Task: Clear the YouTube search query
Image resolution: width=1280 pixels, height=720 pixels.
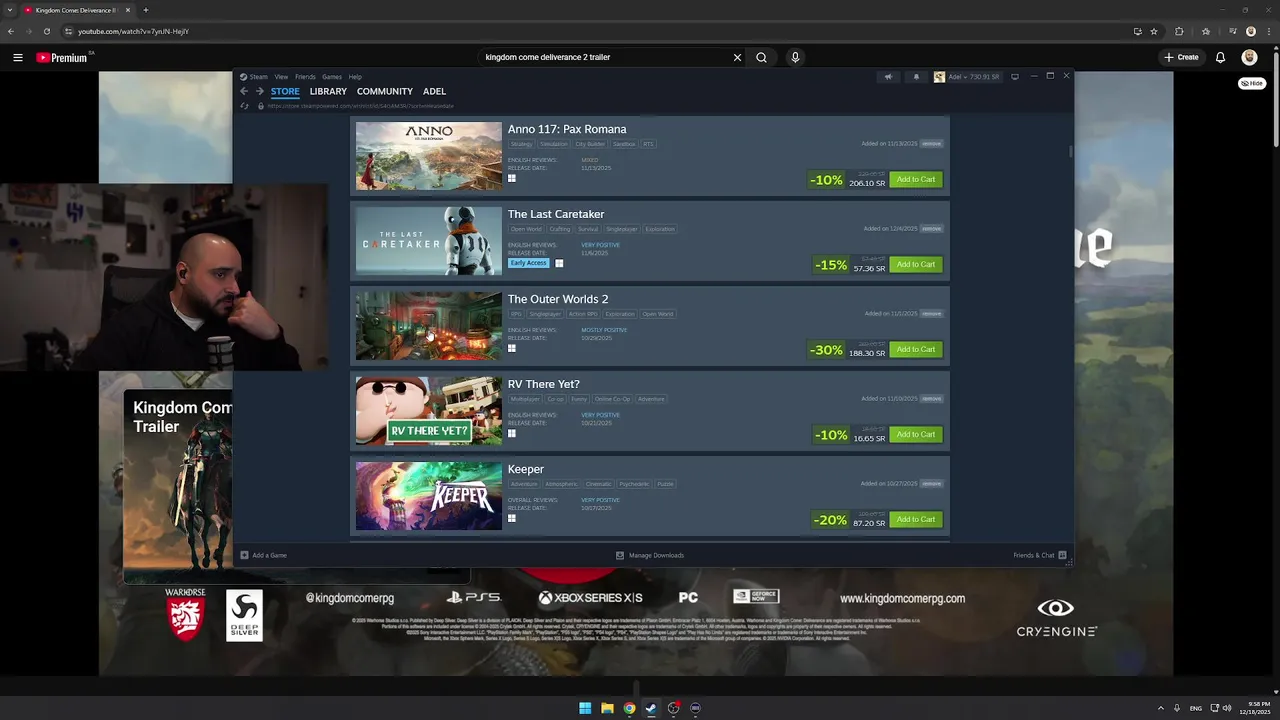Action: tap(738, 57)
